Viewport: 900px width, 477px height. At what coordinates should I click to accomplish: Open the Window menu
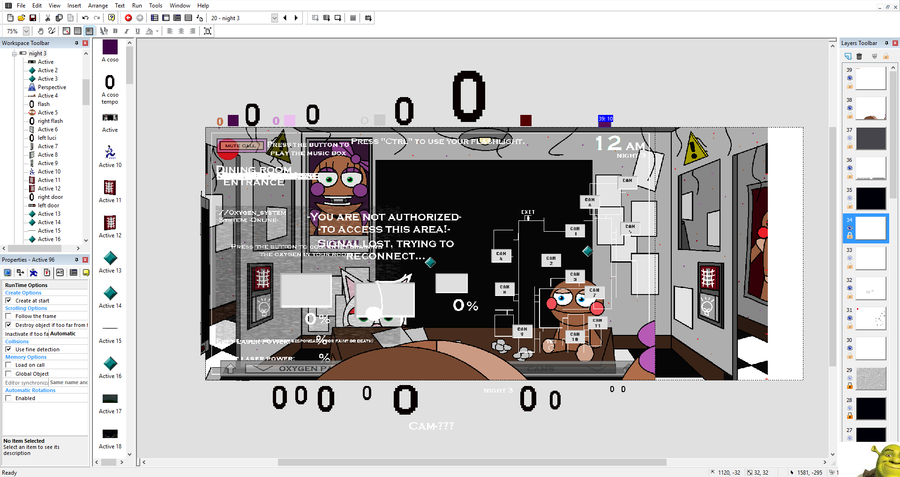click(x=180, y=5)
